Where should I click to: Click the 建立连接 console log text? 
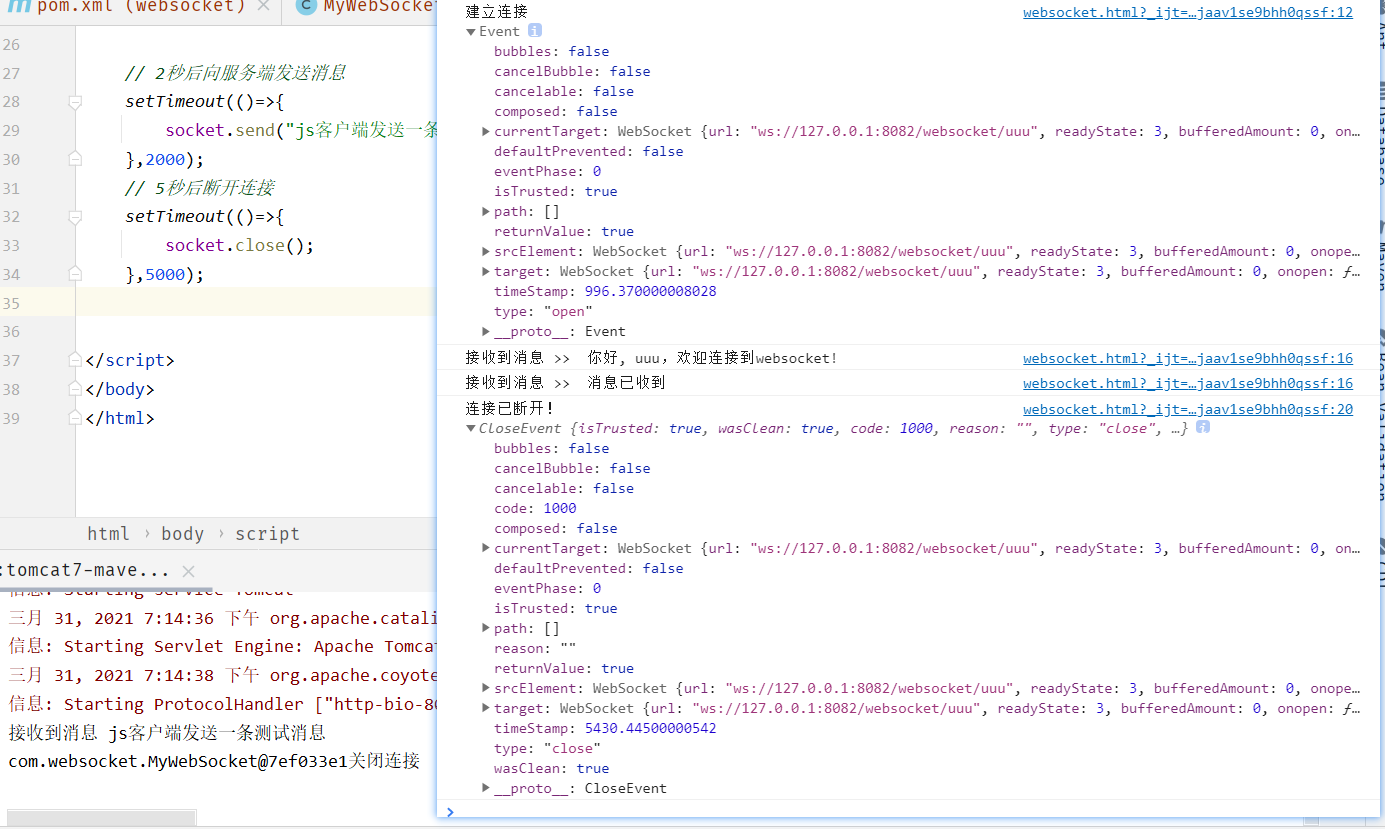click(x=497, y=12)
